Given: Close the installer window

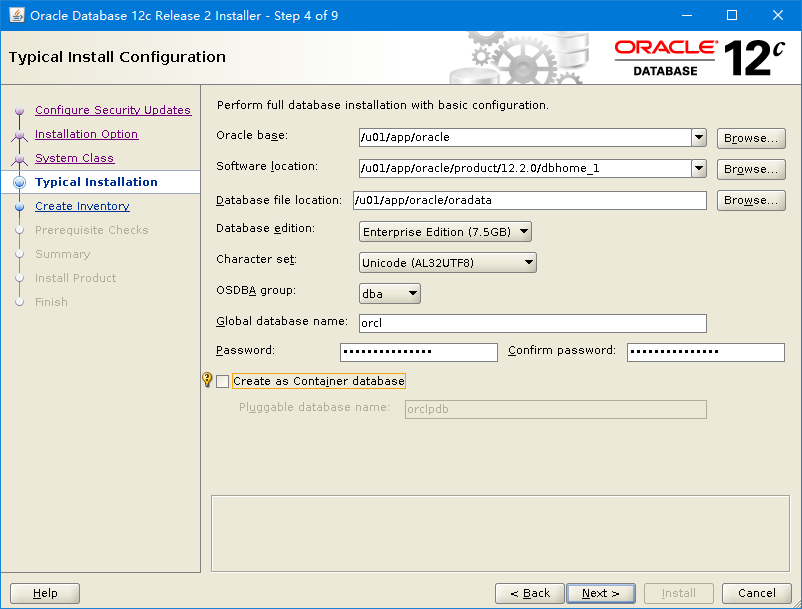Looking at the screenshot, I should click(777, 15).
